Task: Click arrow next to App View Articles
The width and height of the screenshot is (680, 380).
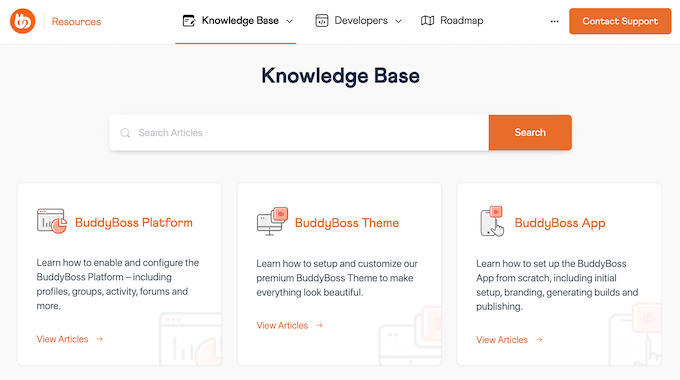Action: point(539,340)
